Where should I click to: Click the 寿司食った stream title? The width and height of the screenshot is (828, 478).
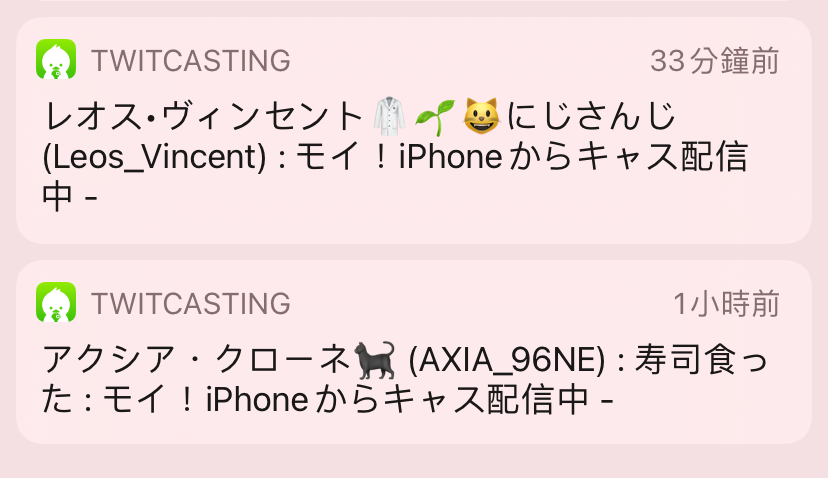[x=701, y=360]
